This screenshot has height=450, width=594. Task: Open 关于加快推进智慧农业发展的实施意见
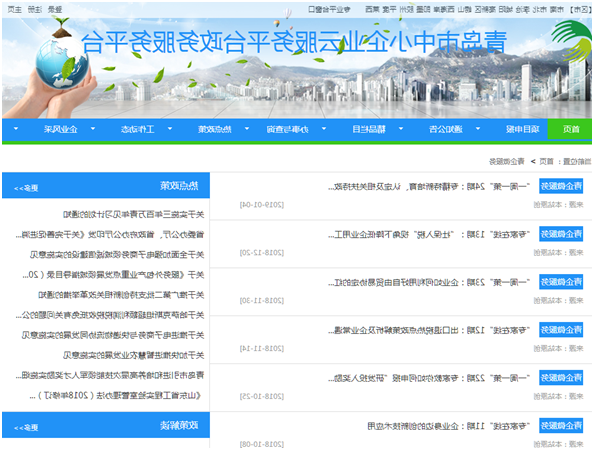tap(133, 355)
